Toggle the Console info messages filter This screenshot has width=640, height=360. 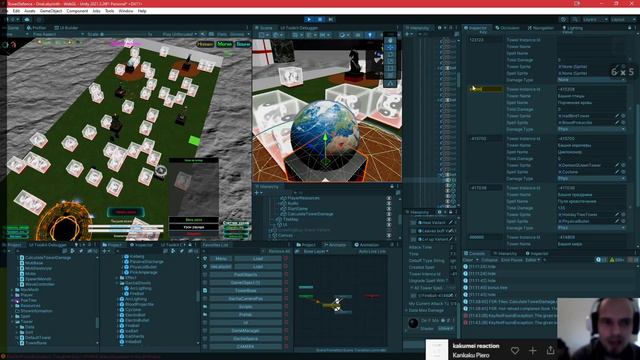click(x=601, y=260)
